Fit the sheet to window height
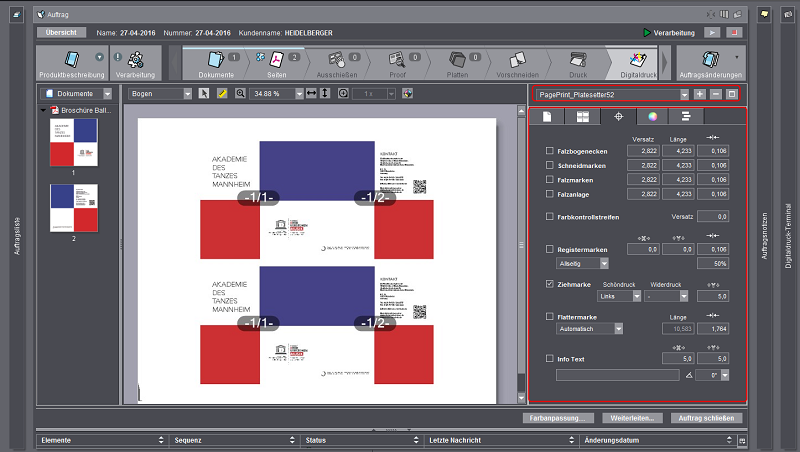 [326, 93]
